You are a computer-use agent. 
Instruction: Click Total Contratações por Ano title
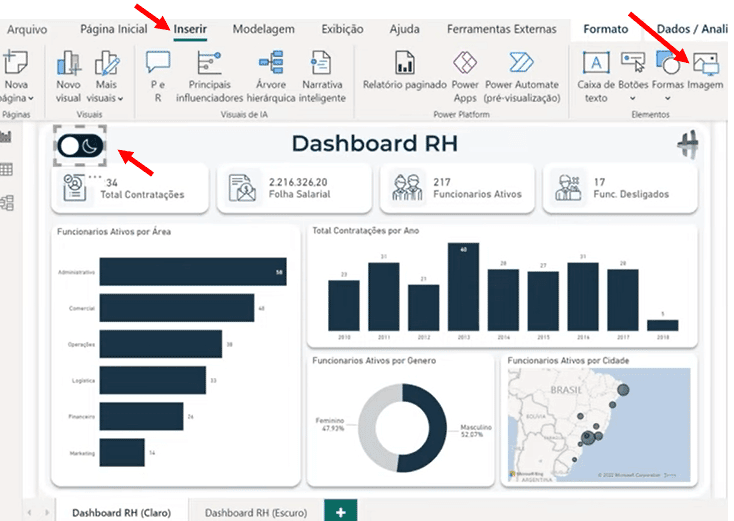[366, 231]
